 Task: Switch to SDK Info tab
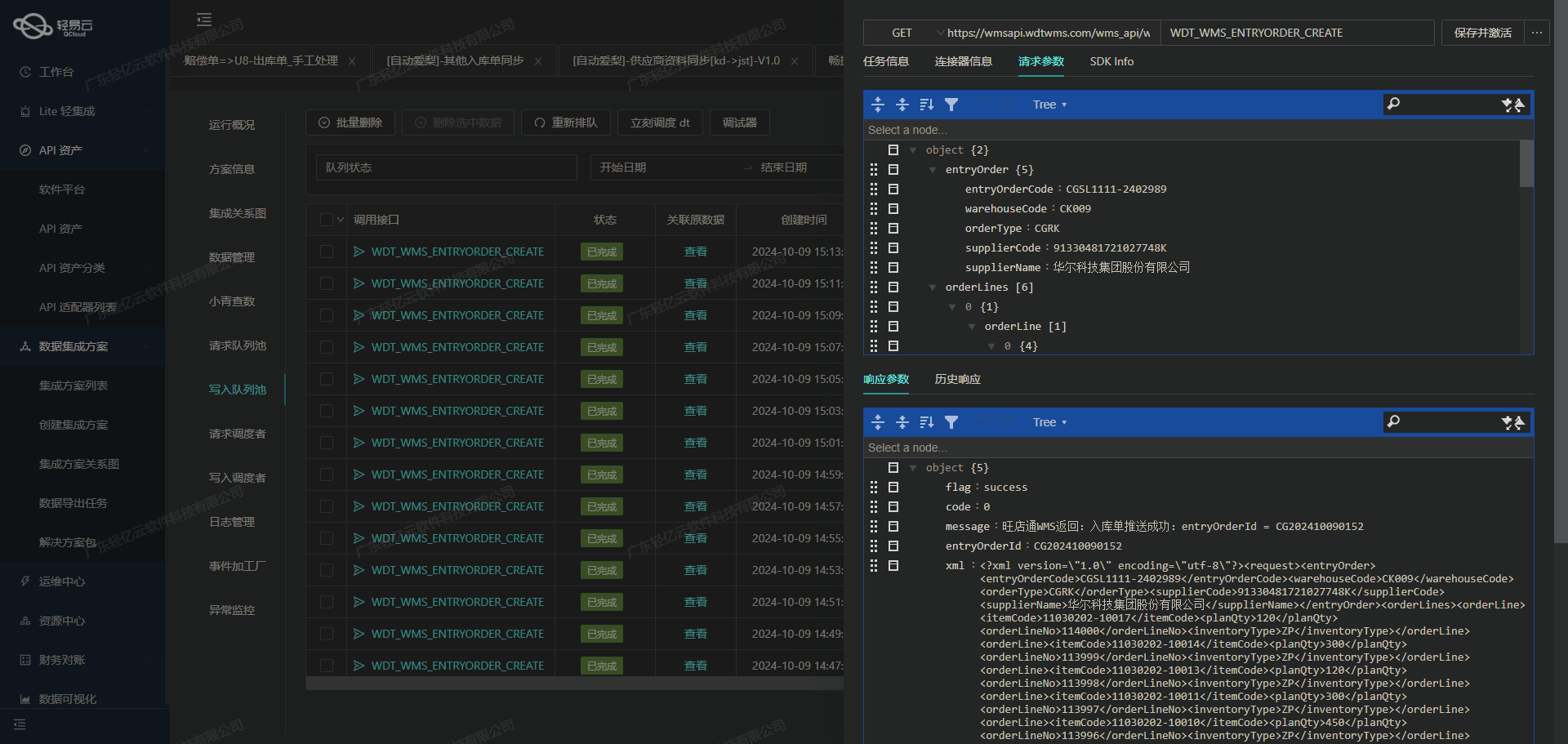point(1111,61)
